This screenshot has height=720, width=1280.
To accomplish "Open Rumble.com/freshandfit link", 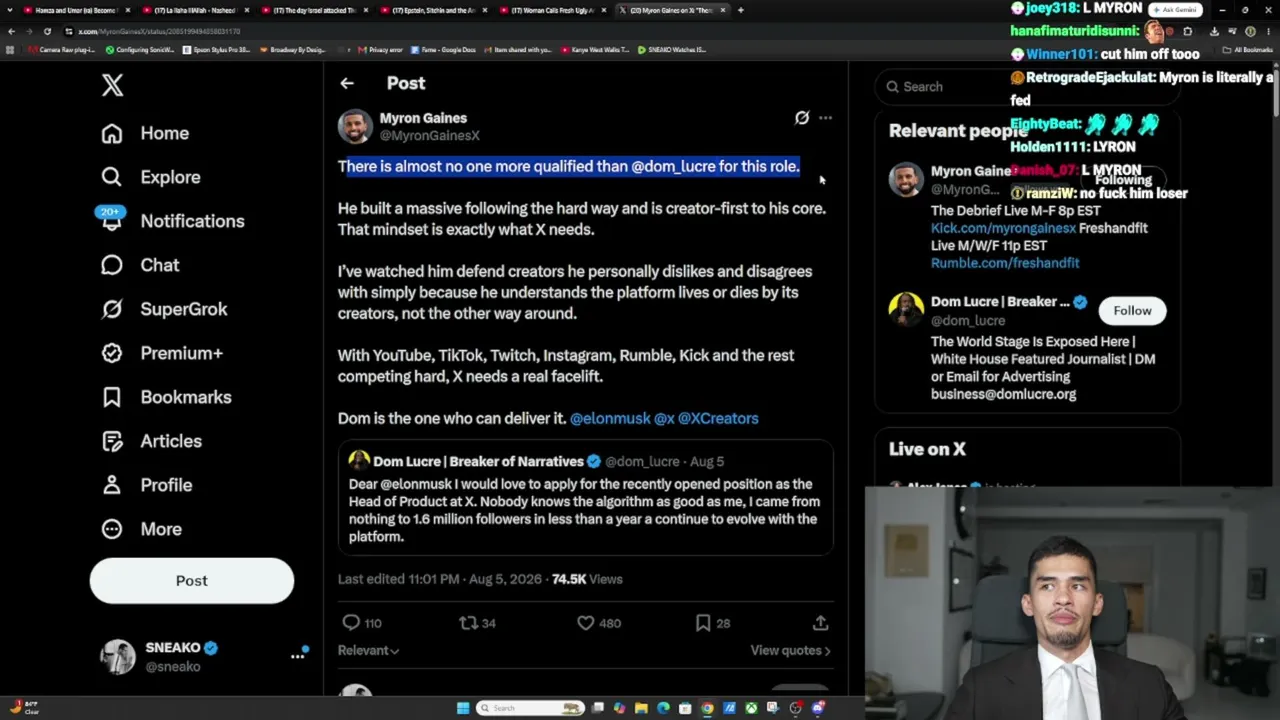I will [1005, 263].
